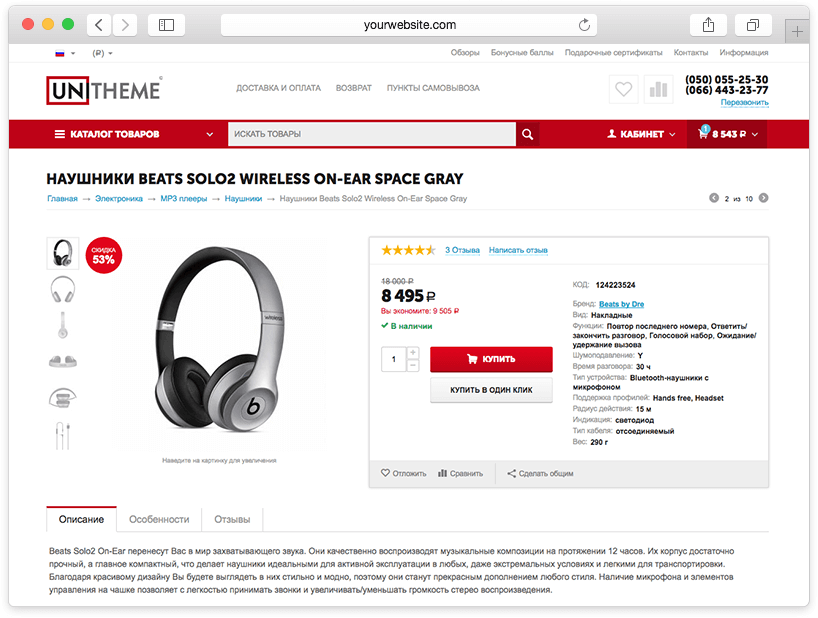Viewport: 818px width, 618px height.
Task: Click the star rating
Action: (408, 250)
